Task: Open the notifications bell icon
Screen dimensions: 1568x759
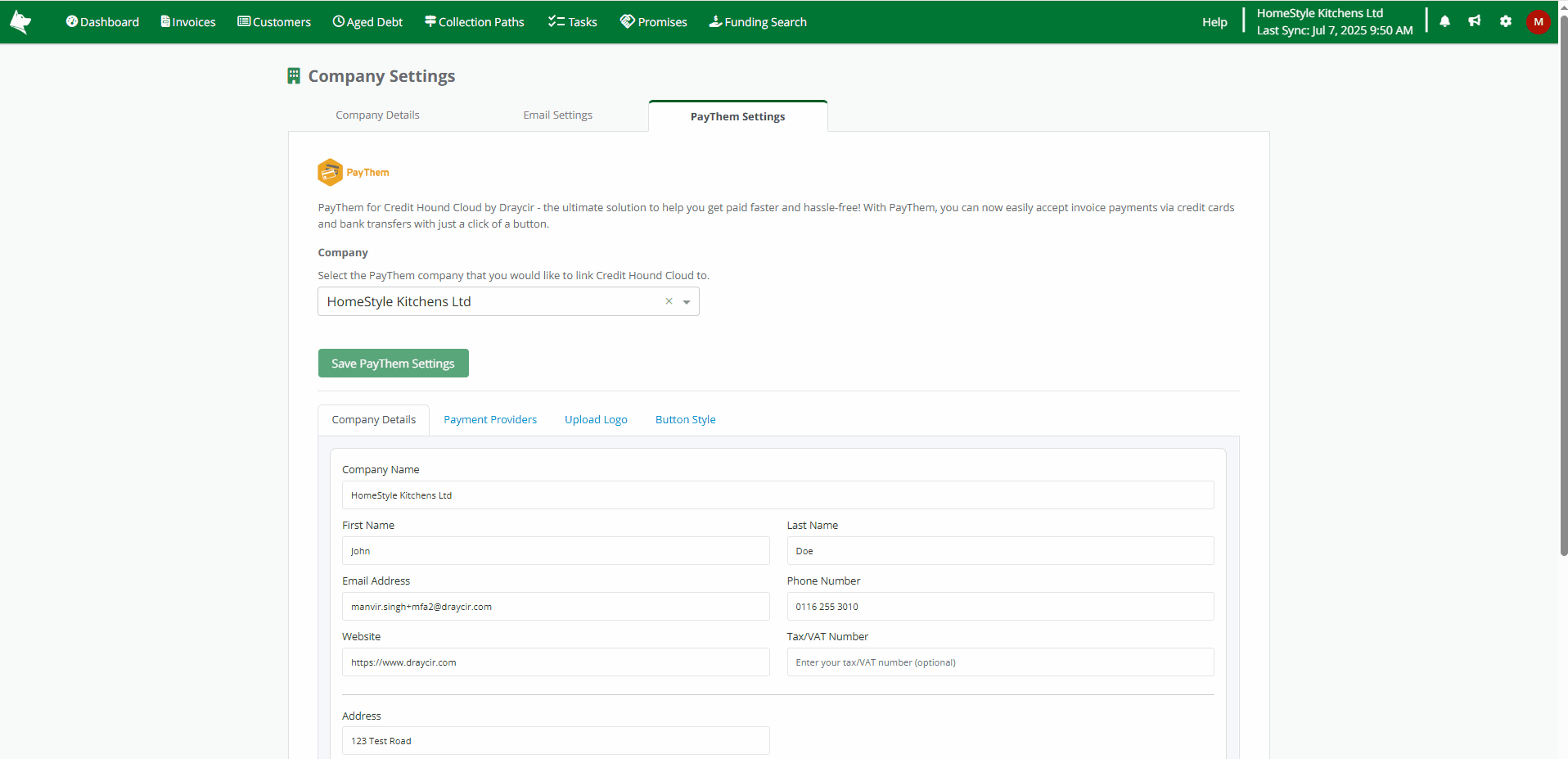Action: (x=1444, y=21)
